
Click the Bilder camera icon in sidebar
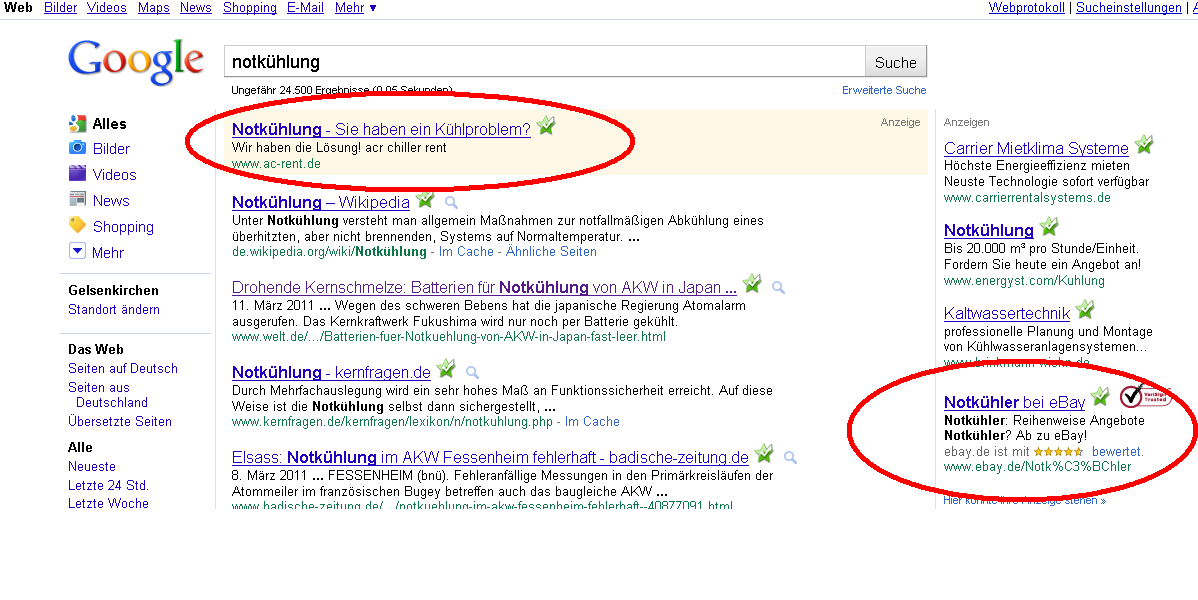[77, 148]
